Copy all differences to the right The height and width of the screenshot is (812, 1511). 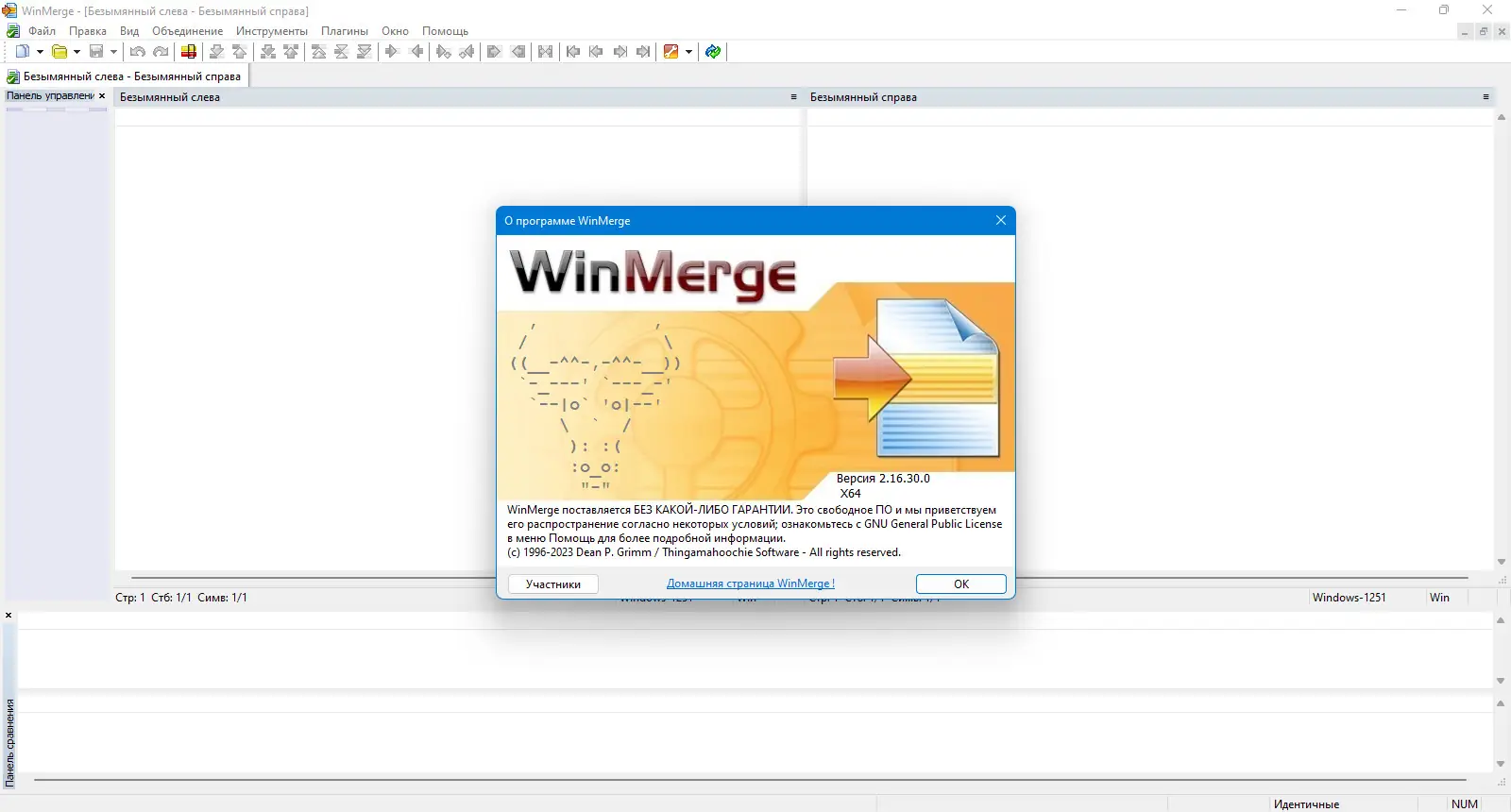pyautogui.click(x=494, y=52)
